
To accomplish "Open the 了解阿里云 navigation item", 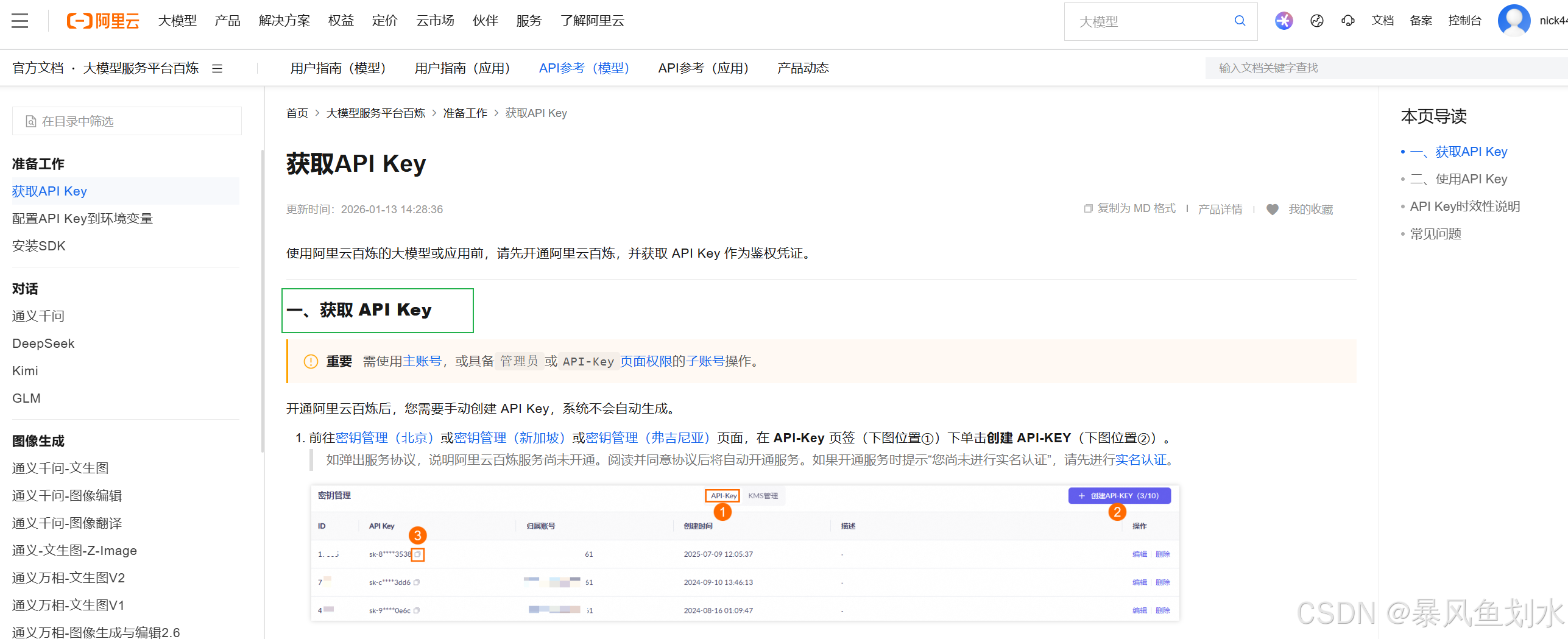I will pos(592,21).
